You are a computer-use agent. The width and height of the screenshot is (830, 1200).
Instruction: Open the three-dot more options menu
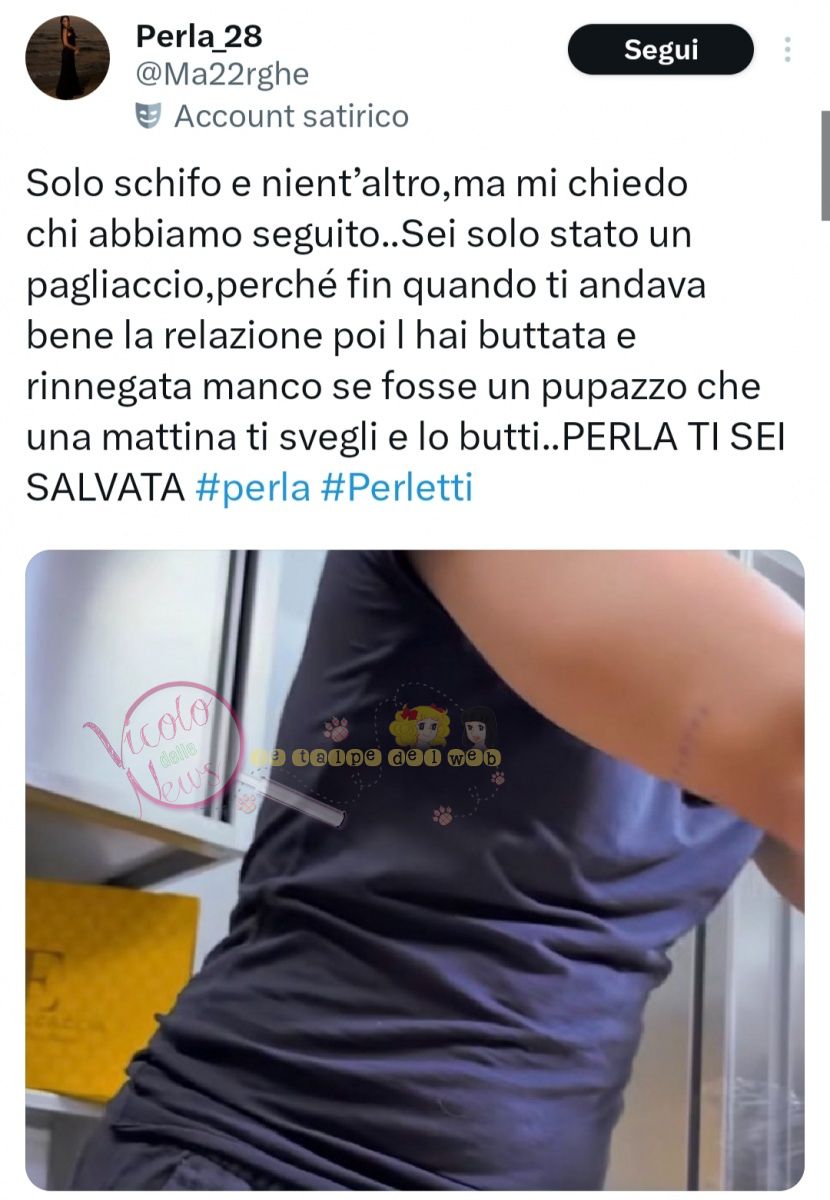pyautogui.click(x=788, y=49)
